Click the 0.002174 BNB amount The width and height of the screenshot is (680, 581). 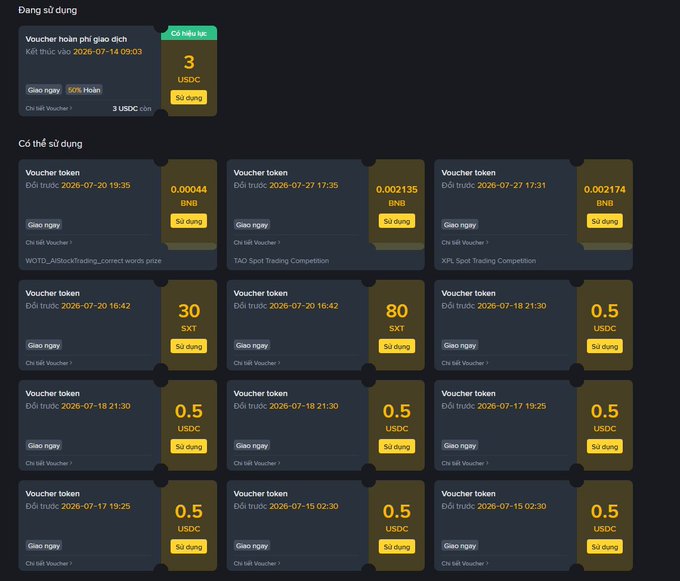(x=605, y=196)
